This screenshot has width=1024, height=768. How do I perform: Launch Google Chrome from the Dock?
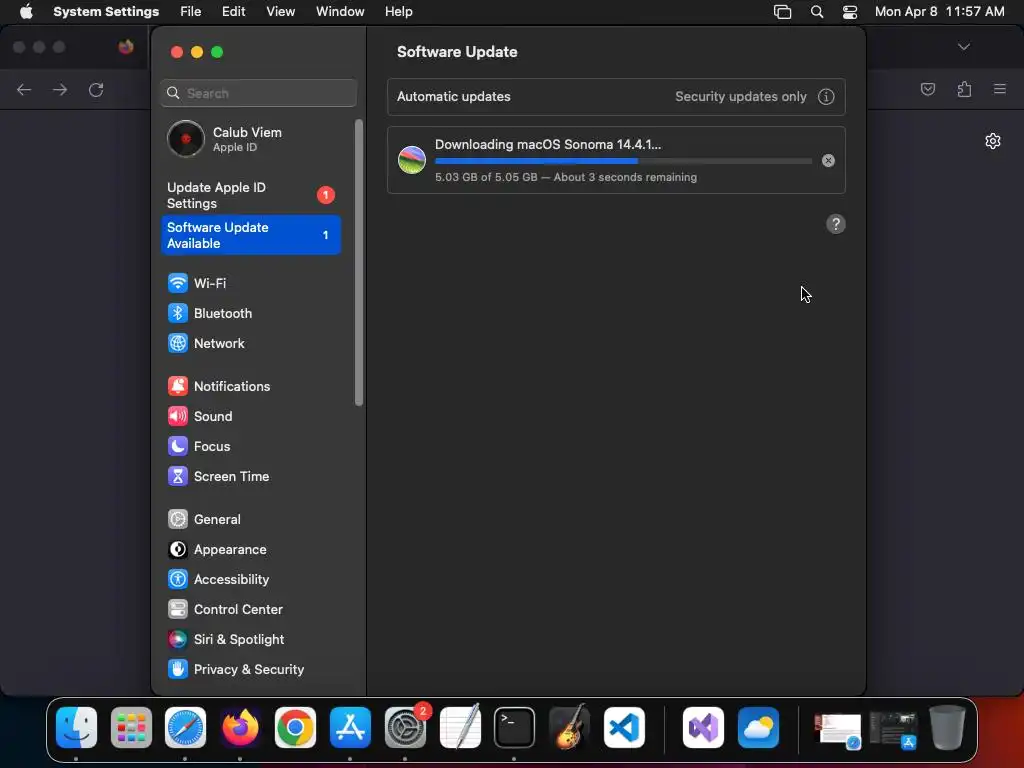pos(295,728)
